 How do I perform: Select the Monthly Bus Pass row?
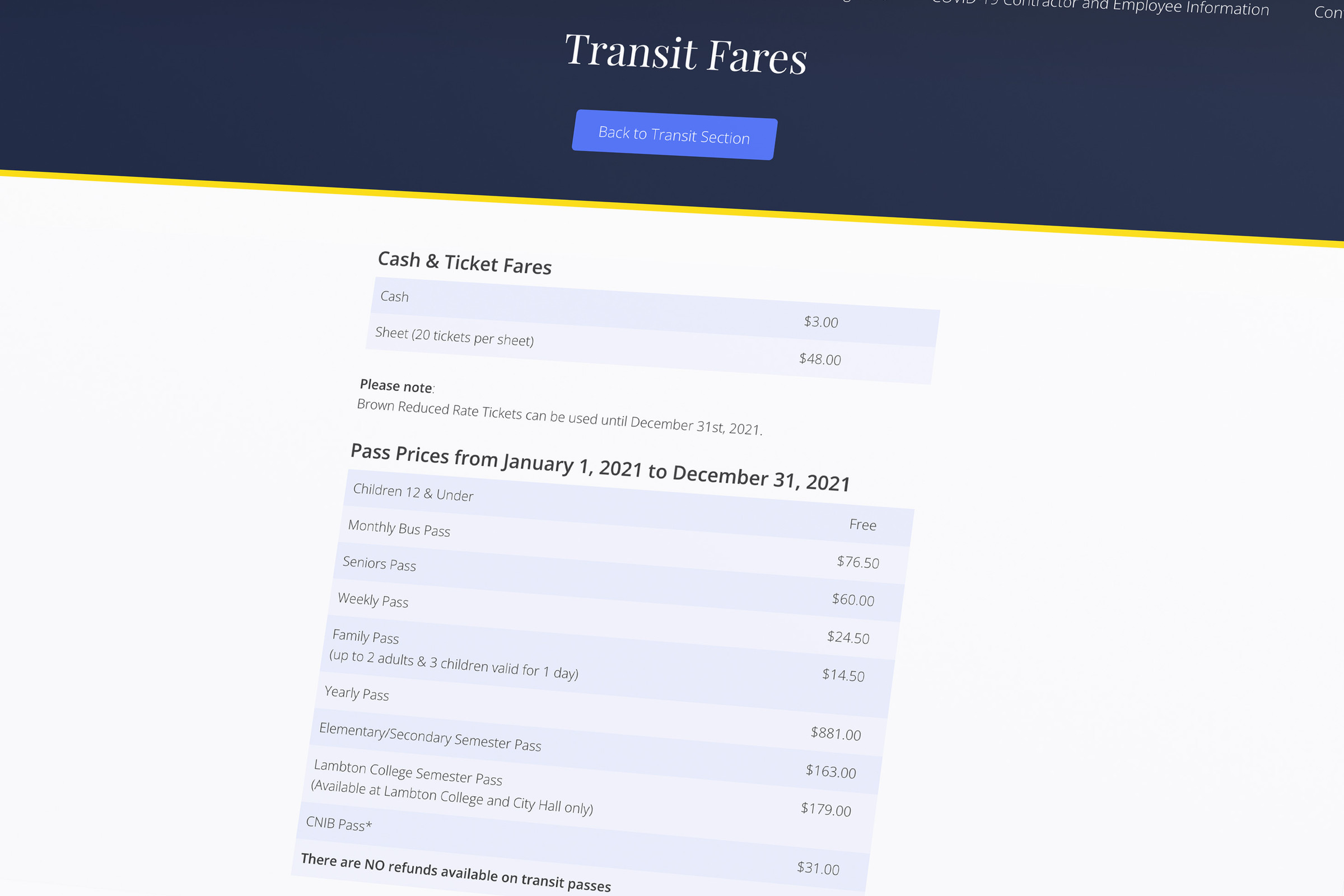pos(399,528)
